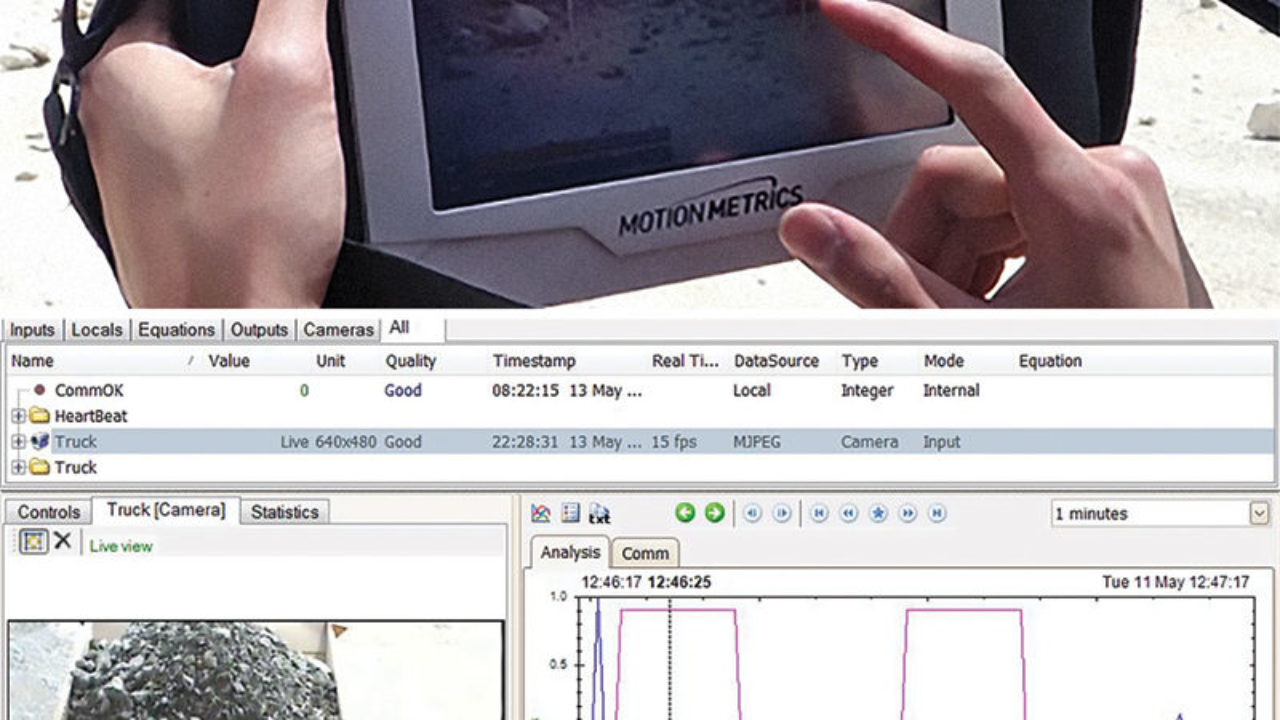
Task: Open the 1 minutes time range dropdown
Action: click(x=1259, y=514)
